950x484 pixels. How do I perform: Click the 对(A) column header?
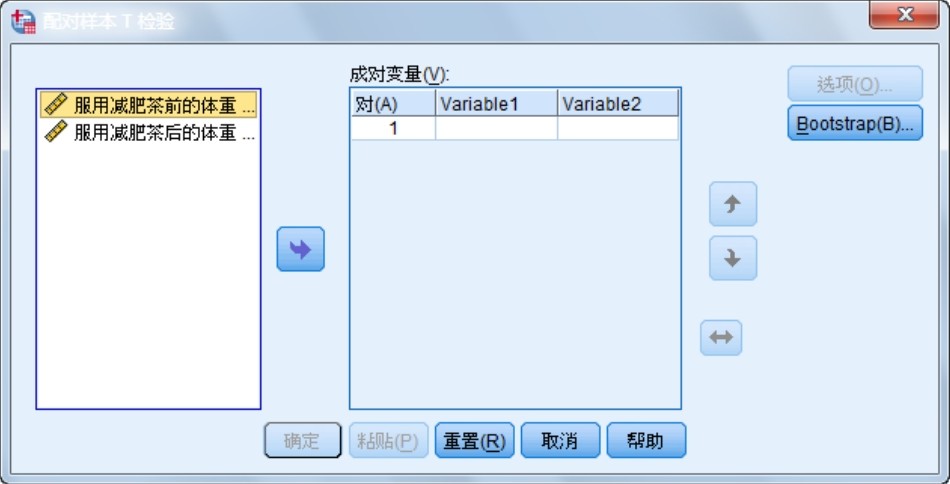pyautogui.click(x=393, y=104)
